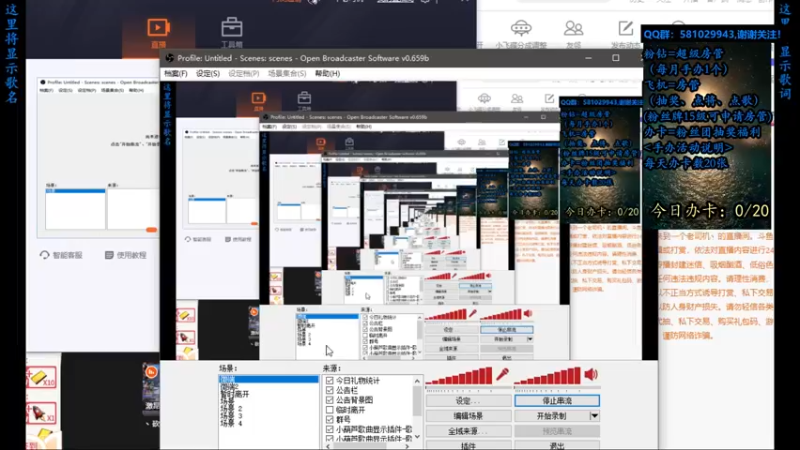Select the highlighted first scene in the list
The width and height of the screenshot is (800, 450).
tap(268, 379)
